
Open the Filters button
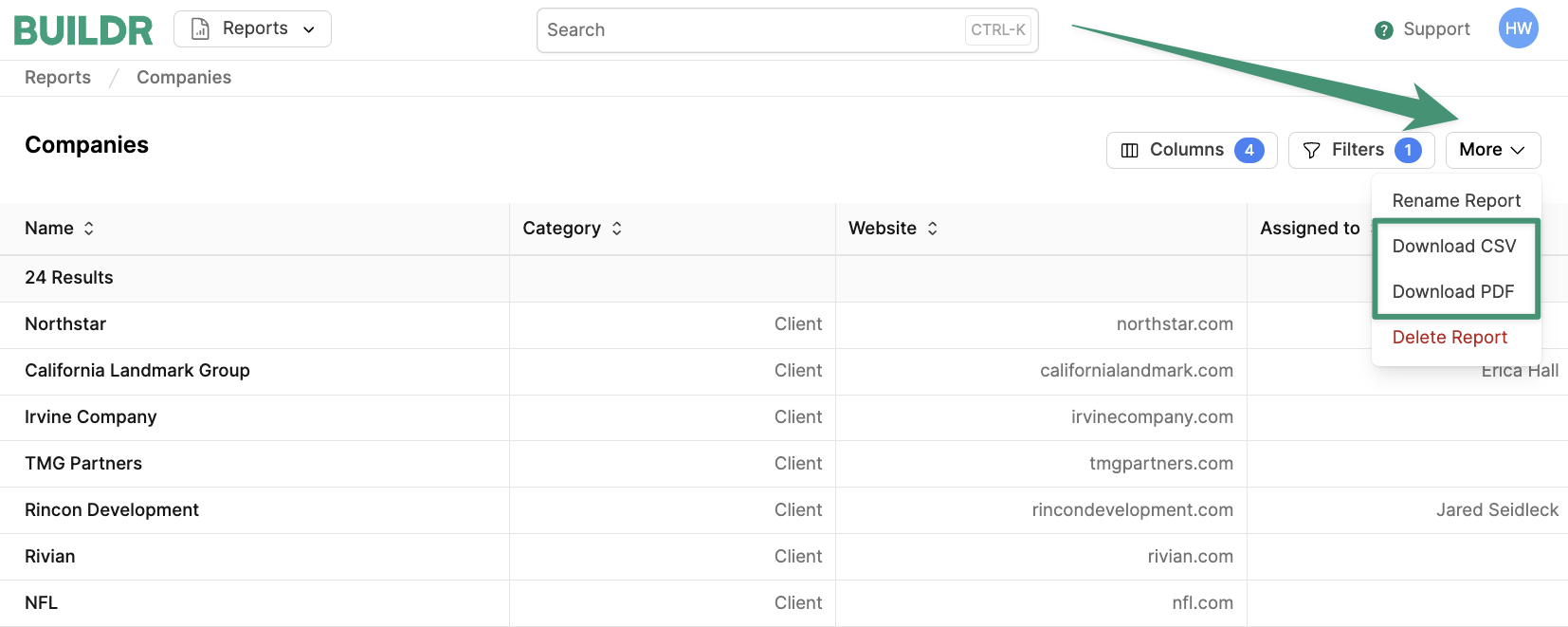tap(1361, 150)
